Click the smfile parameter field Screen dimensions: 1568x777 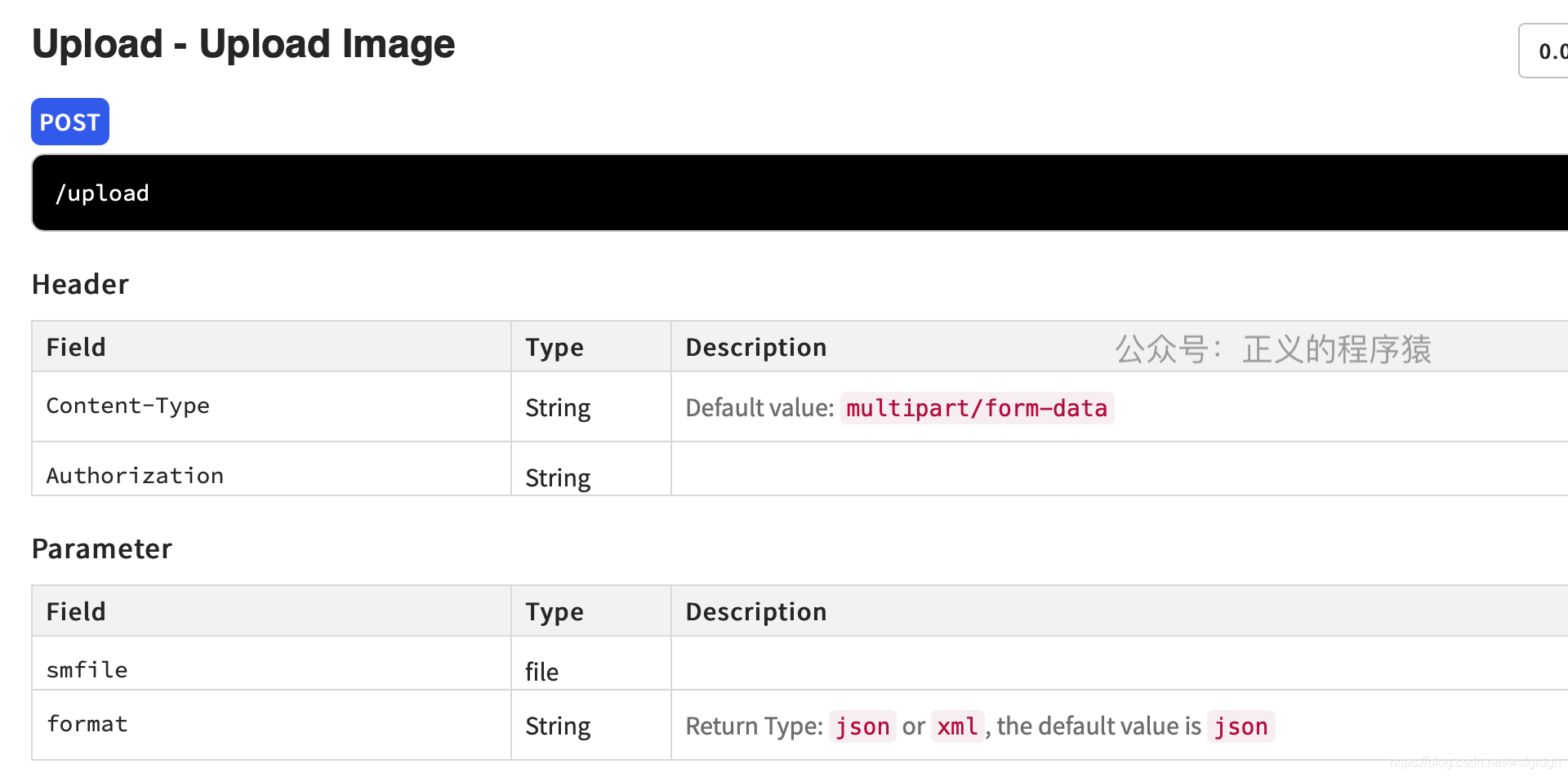pyautogui.click(x=87, y=670)
